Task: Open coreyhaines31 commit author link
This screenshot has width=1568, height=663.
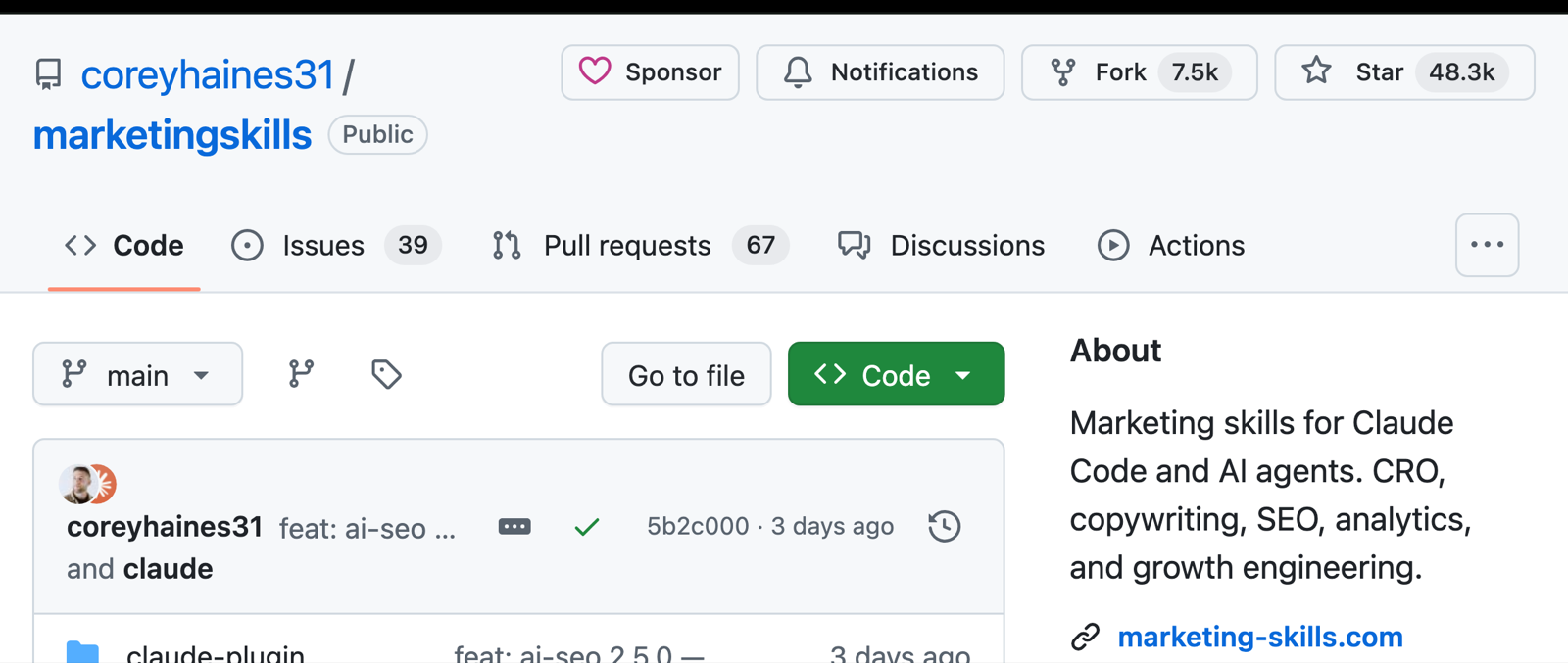Action: (x=165, y=527)
